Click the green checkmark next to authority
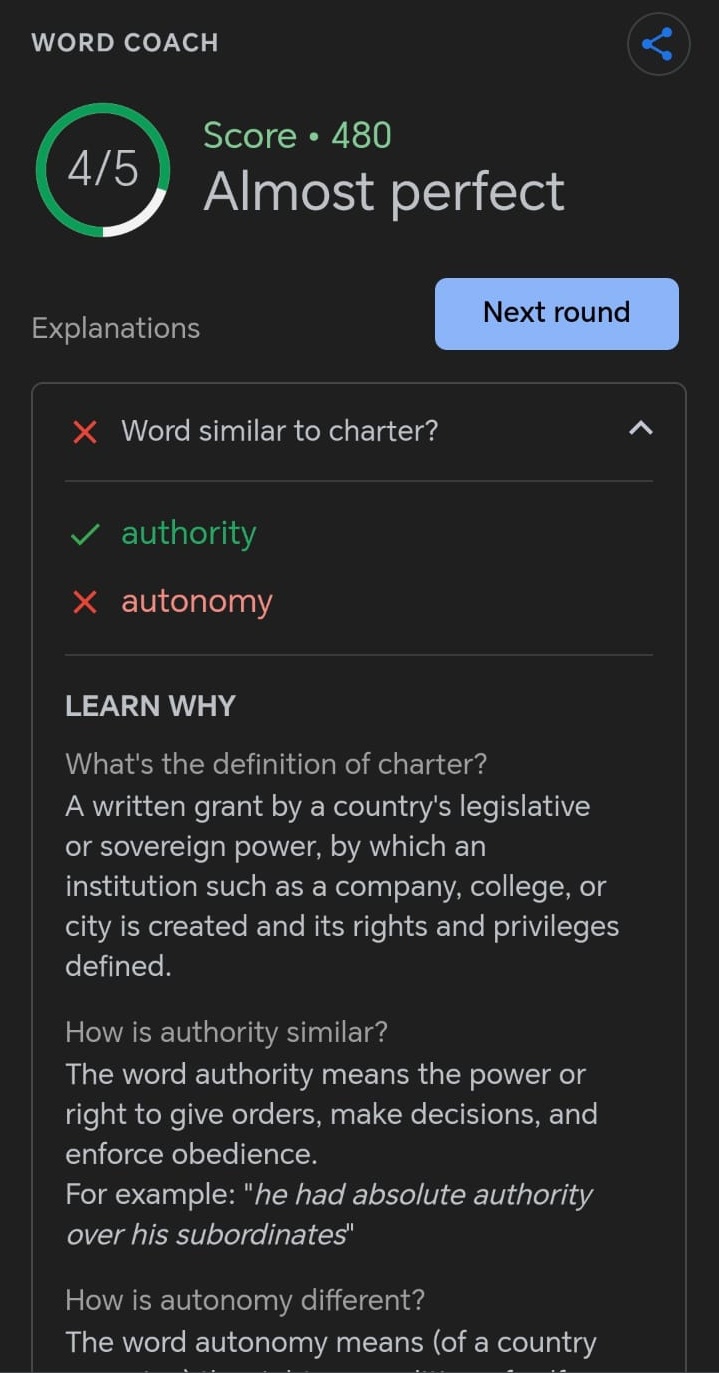This screenshot has width=719, height=1373. (x=85, y=535)
